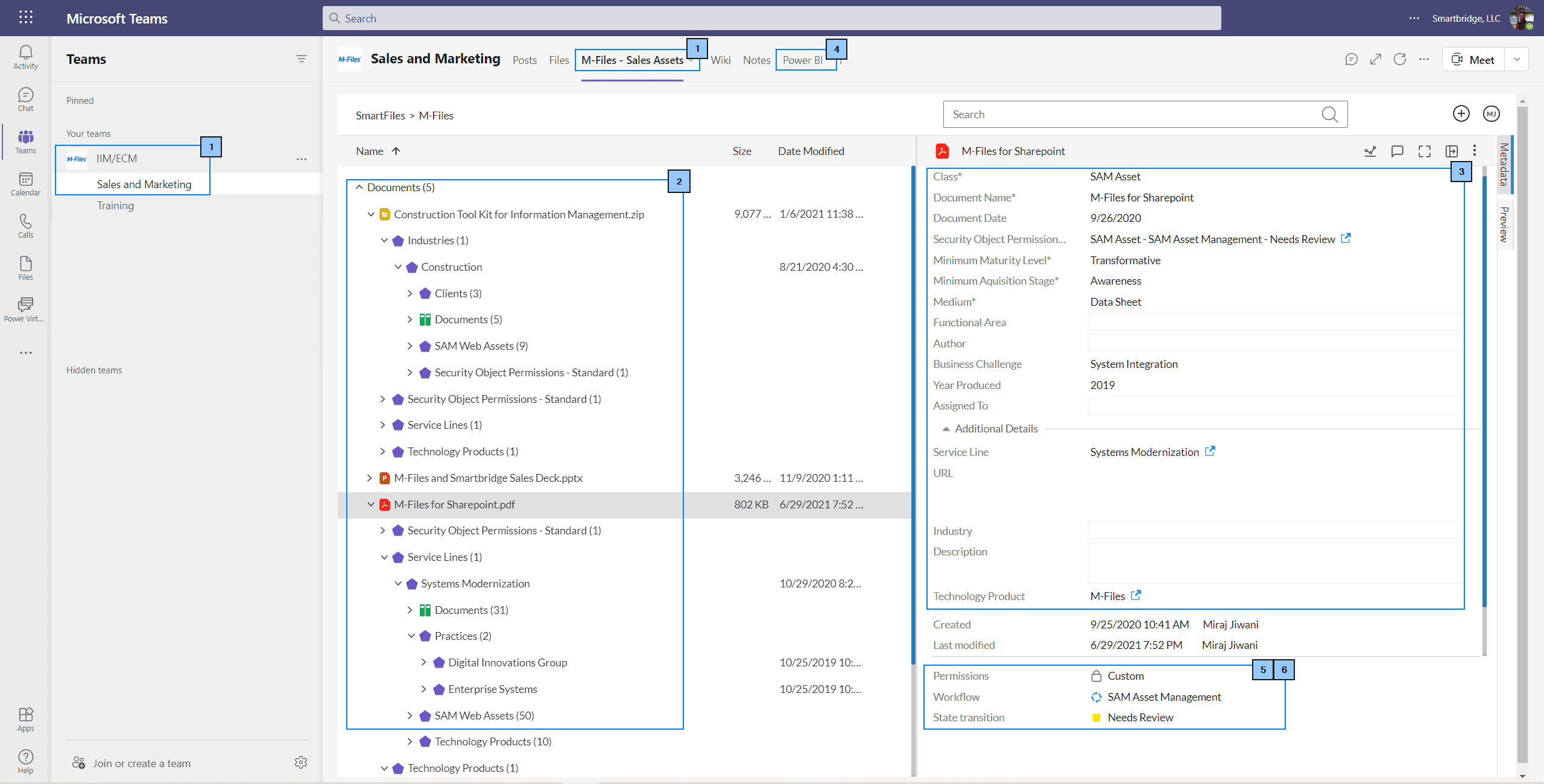Click the Teams global search box
Screen dimensions: 1544x784
pyautogui.click(x=771, y=18)
